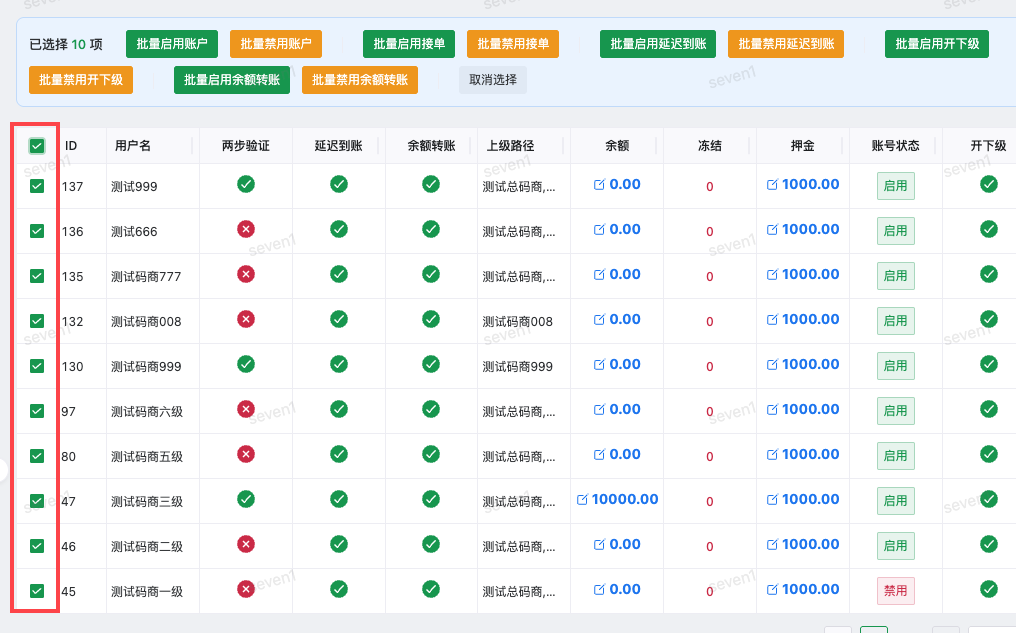Uncheck the checkbox for 测试码商三级 row
This screenshot has width=1016, height=633.
click(37, 501)
